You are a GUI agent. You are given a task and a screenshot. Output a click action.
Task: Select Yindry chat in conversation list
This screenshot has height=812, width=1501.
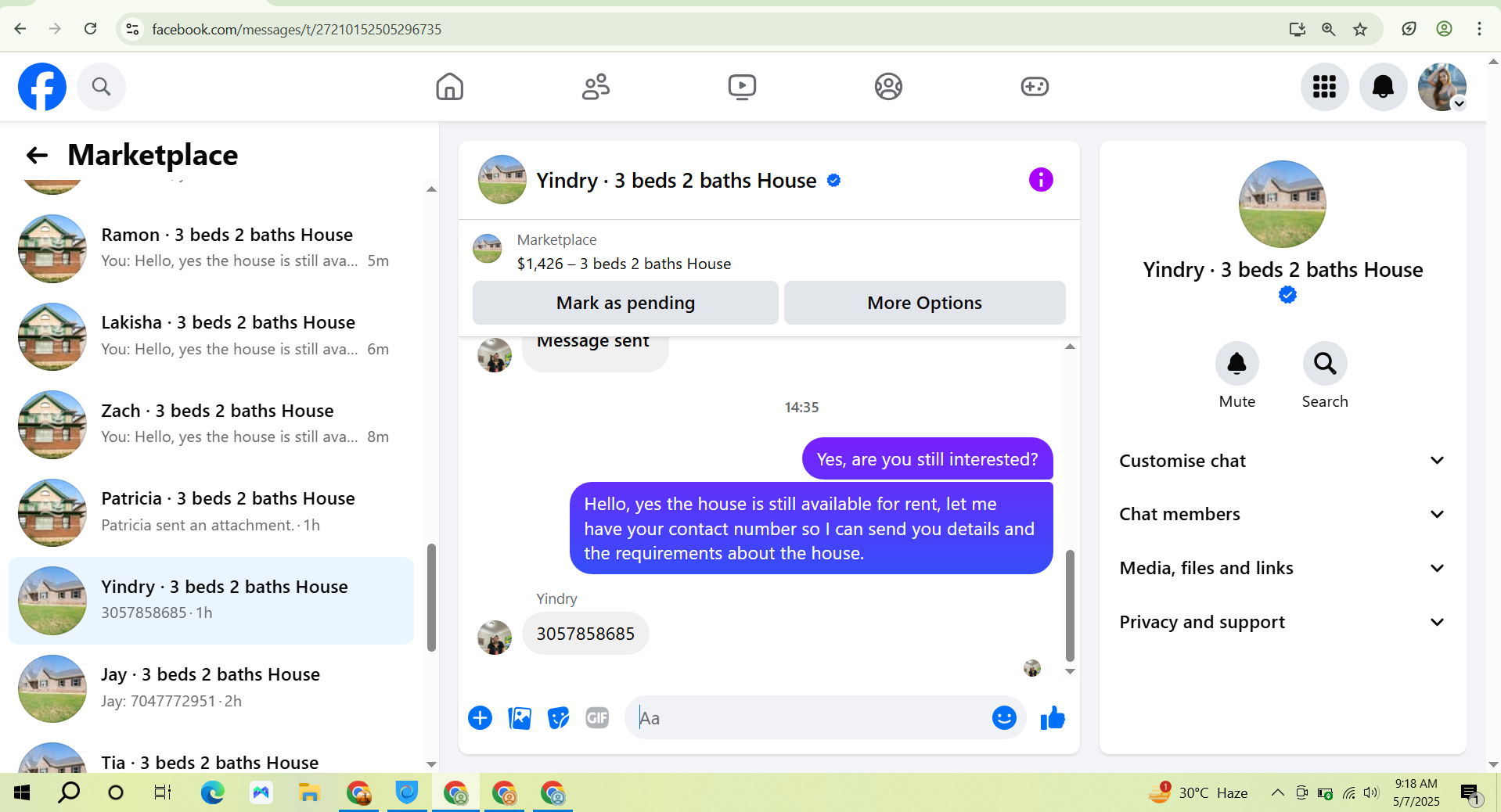[211, 600]
